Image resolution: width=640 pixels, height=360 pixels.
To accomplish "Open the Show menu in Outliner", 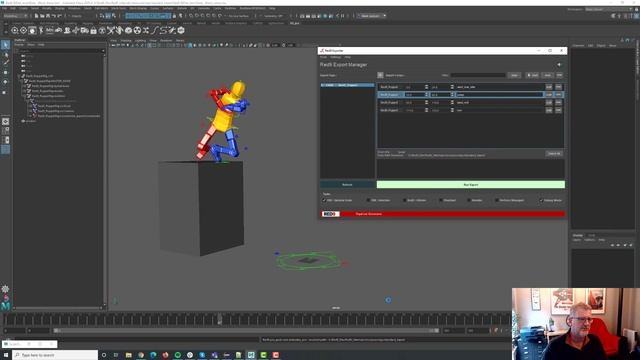I will (x=31, y=45).
